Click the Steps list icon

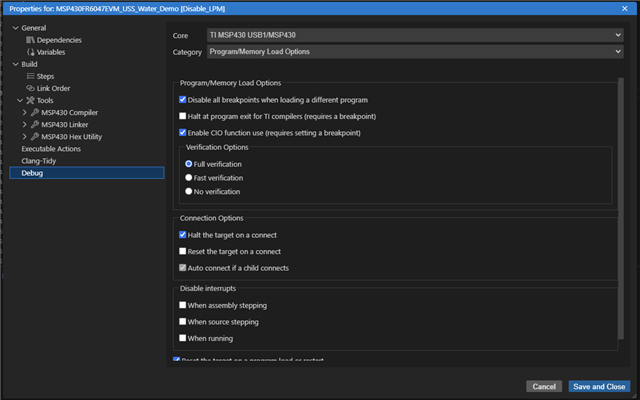30,76
